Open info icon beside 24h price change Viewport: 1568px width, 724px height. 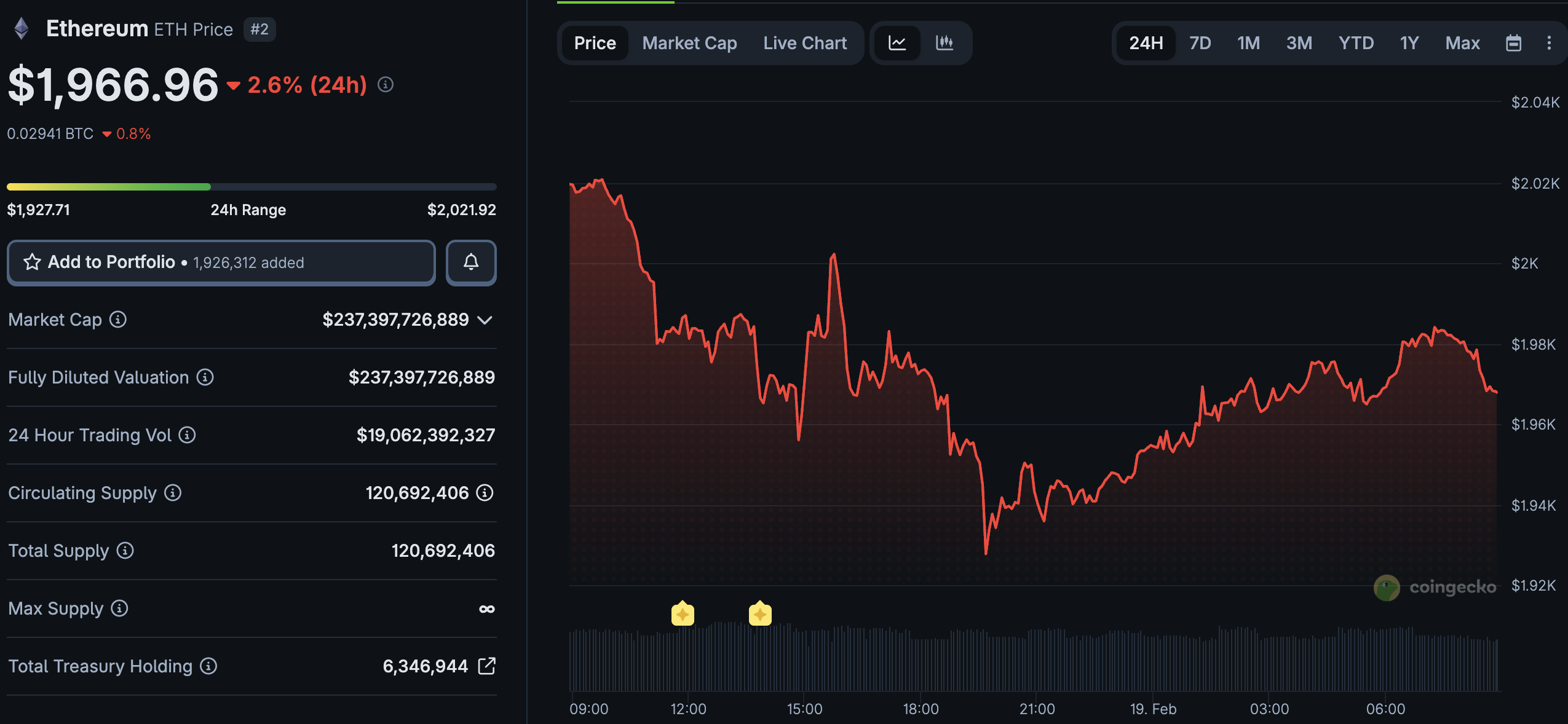[x=386, y=84]
